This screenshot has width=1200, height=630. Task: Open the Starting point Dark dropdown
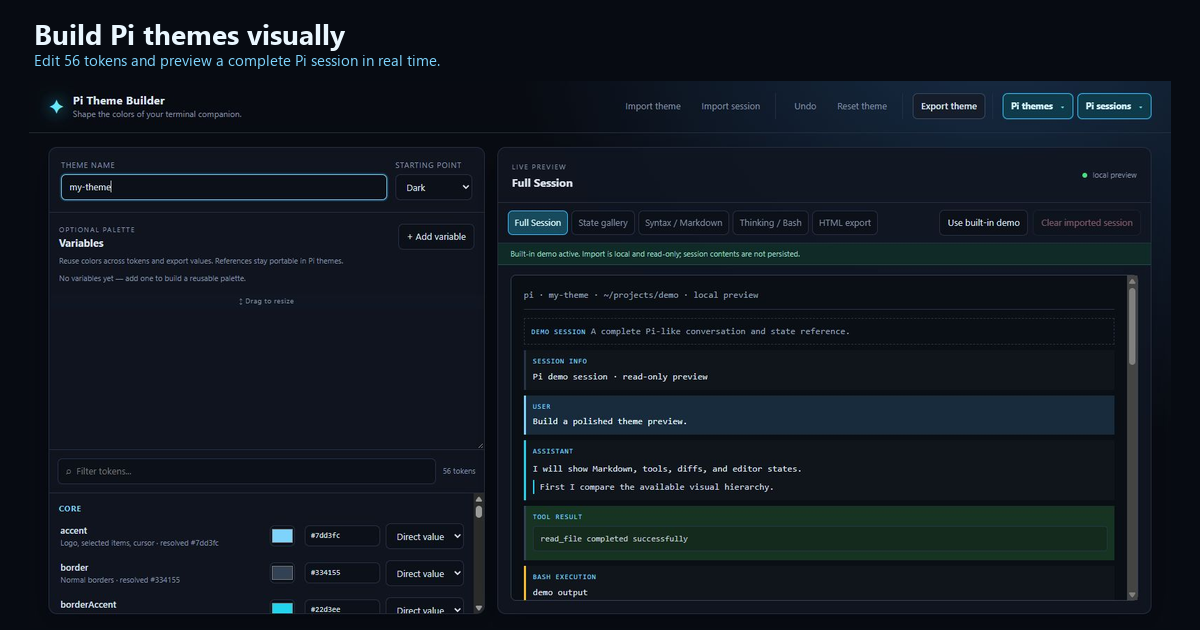click(x=434, y=187)
